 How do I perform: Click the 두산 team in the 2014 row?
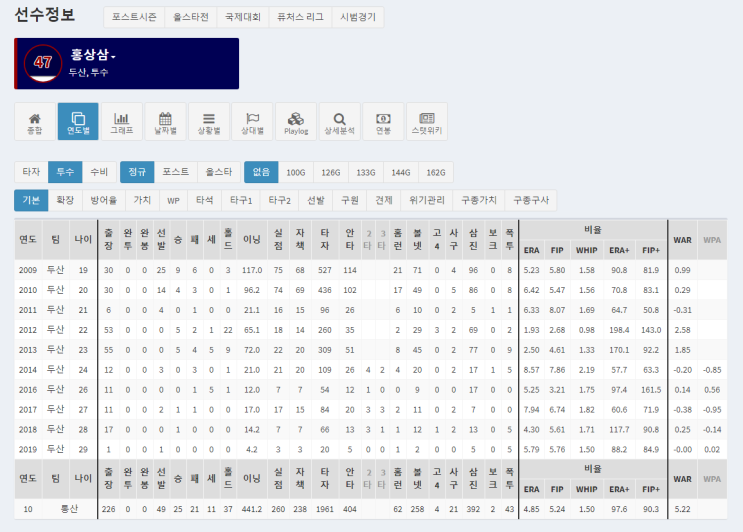click(x=55, y=370)
